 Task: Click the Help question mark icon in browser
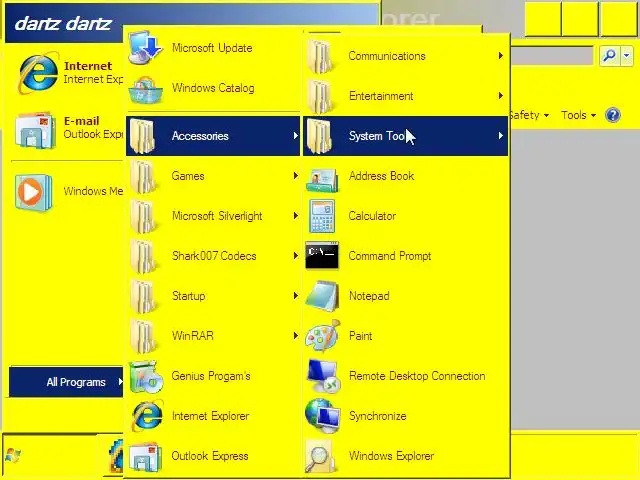(613, 115)
